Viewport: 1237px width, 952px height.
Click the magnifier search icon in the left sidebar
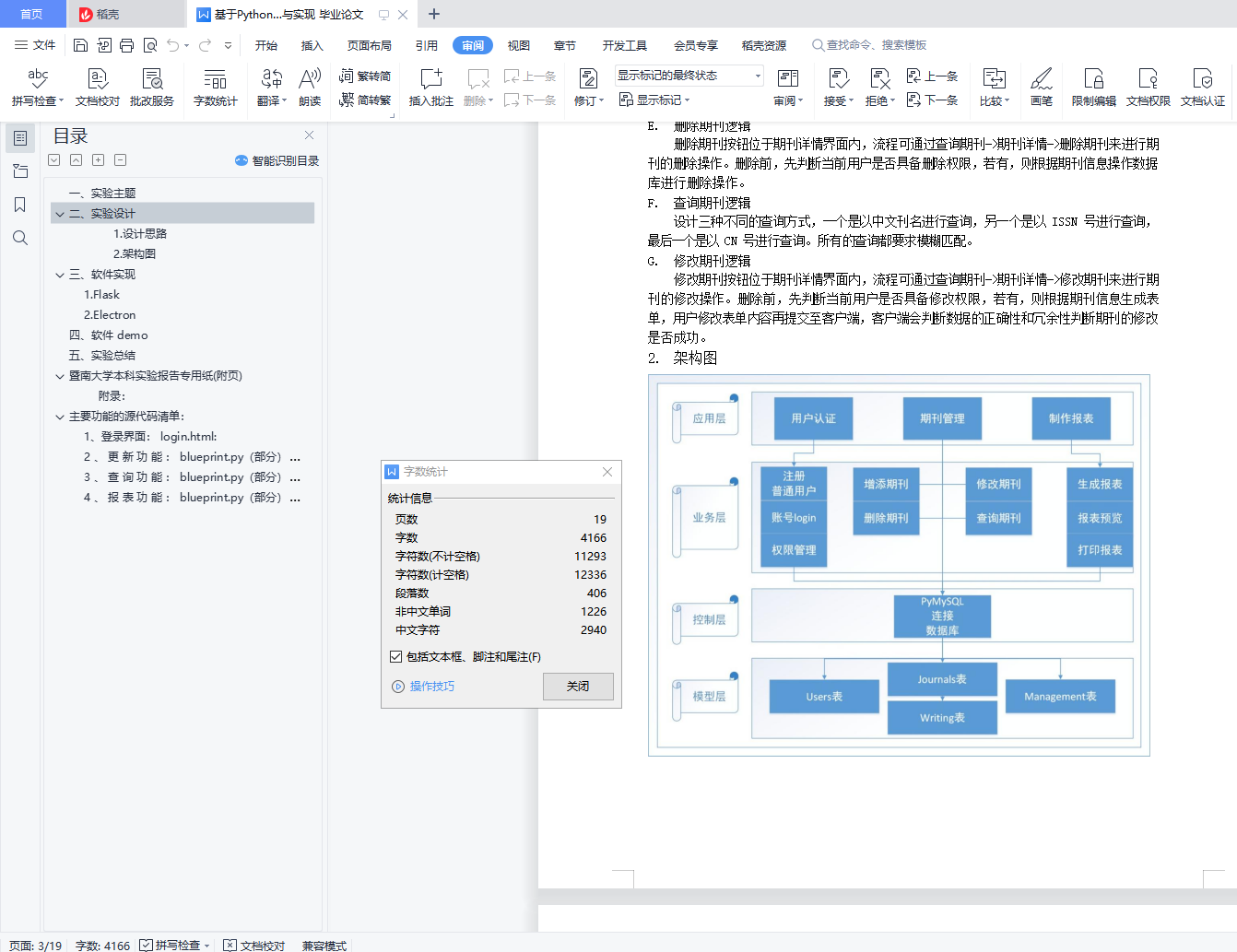[20, 238]
